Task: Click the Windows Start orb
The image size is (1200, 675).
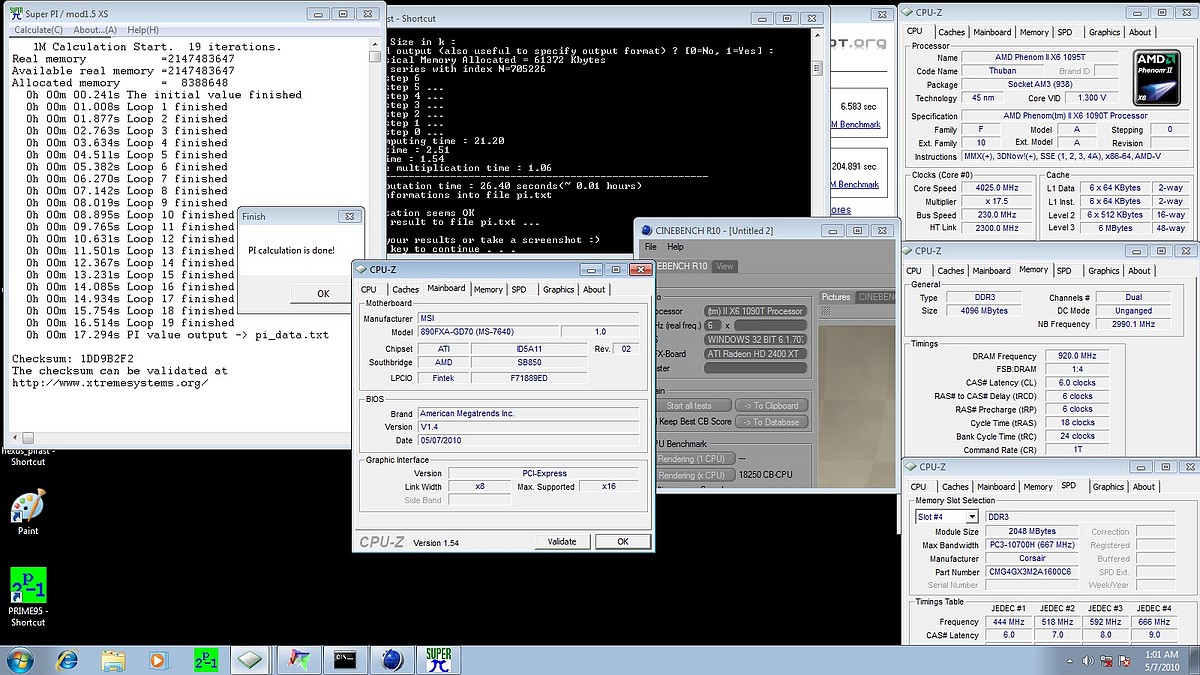Action: (x=19, y=660)
